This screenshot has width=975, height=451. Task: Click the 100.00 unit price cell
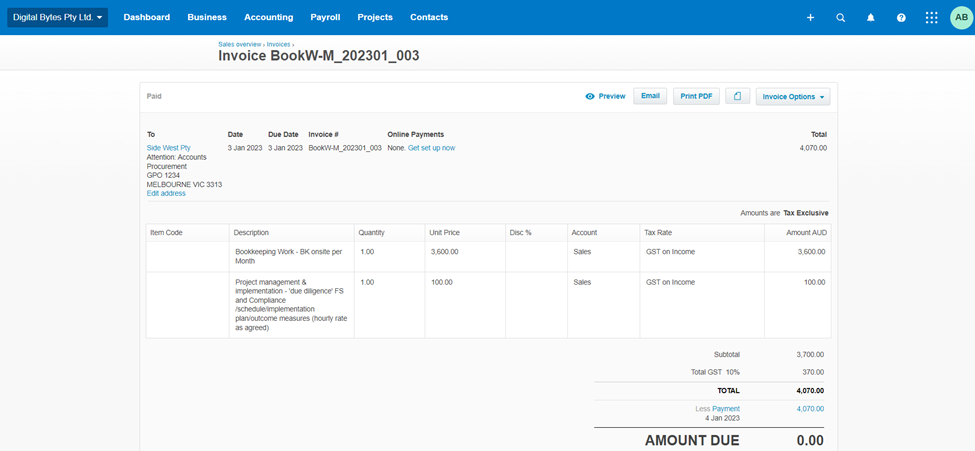click(464, 305)
